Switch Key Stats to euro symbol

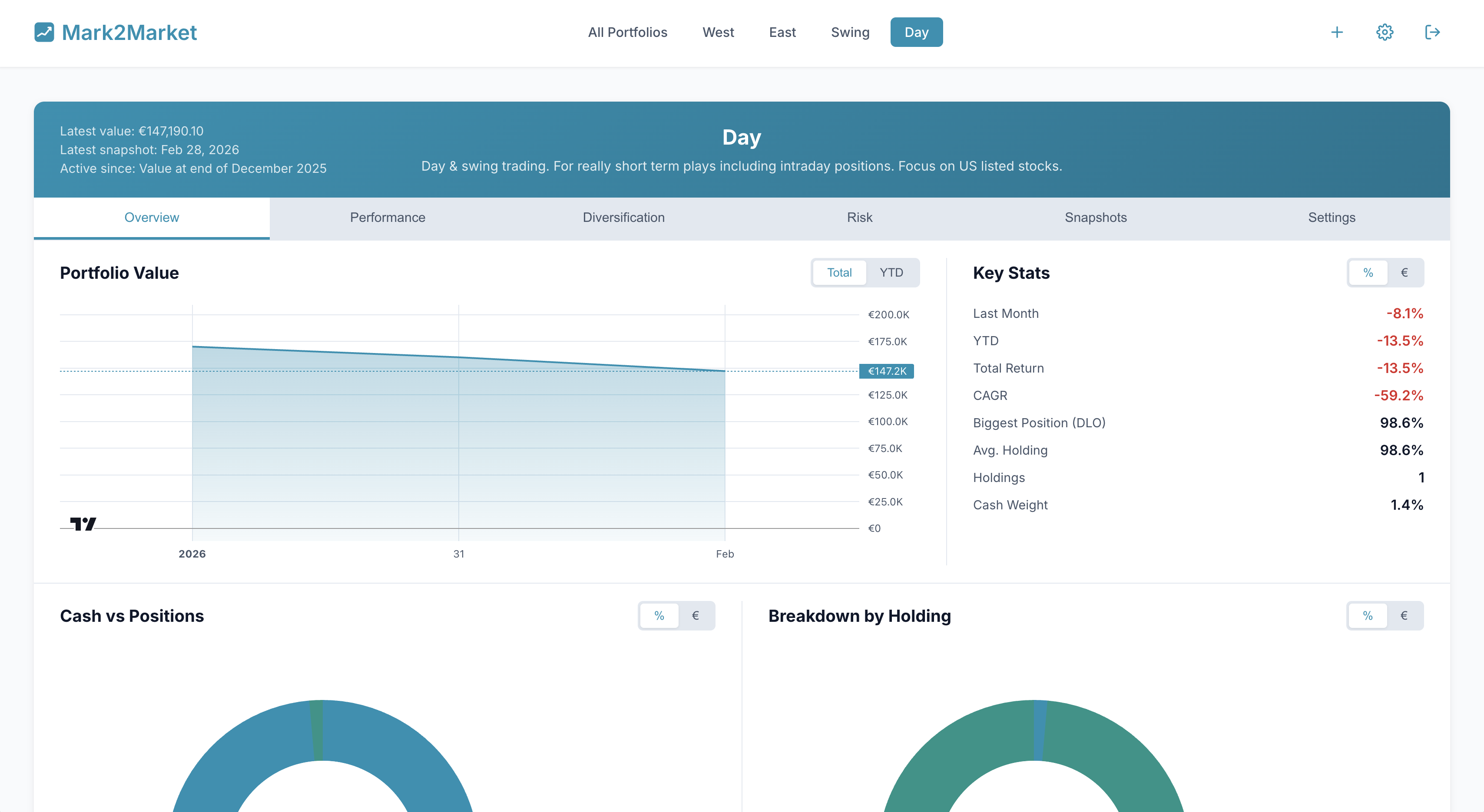click(x=1404, y=272)
